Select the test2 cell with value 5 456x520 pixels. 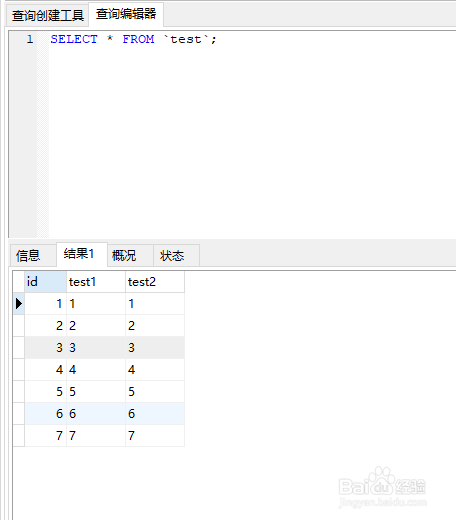pos(155,392)
